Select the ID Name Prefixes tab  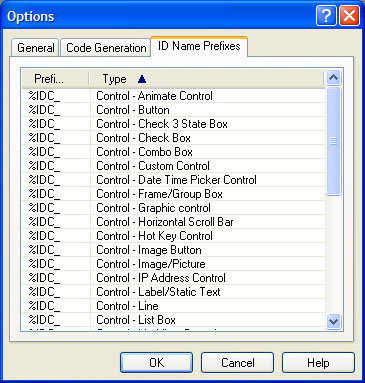coord(199,46)
